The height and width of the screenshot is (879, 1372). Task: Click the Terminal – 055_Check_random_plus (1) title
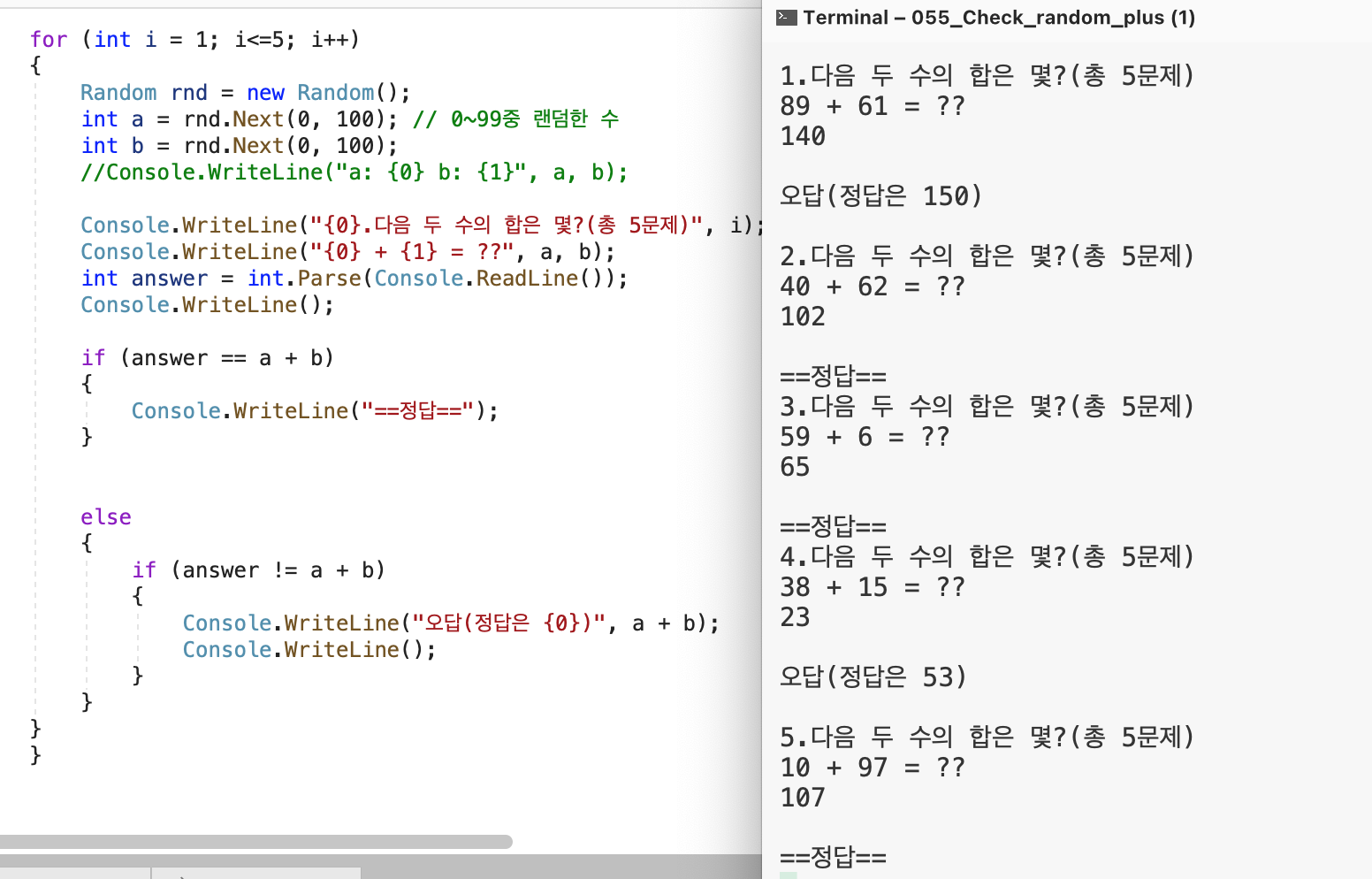999,18
